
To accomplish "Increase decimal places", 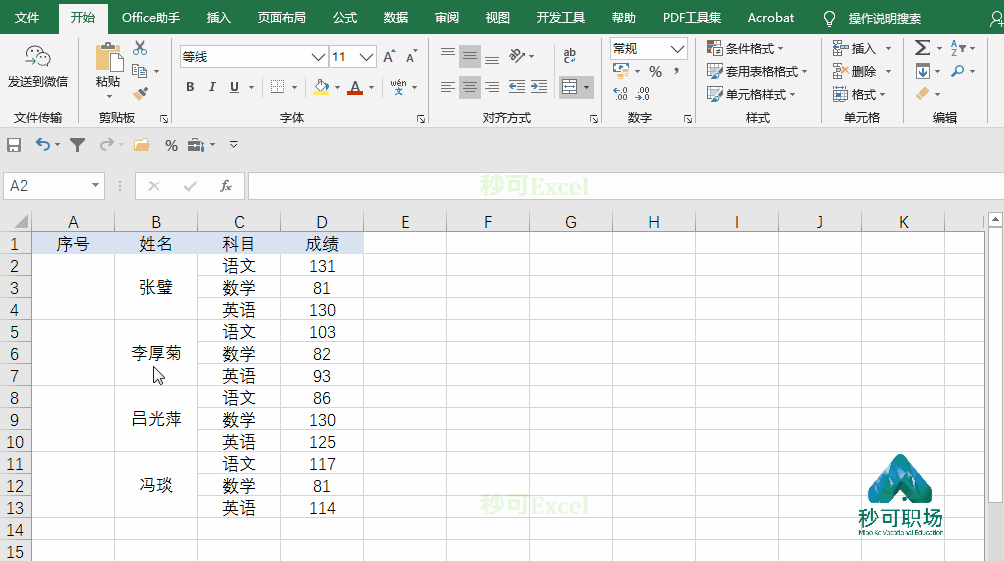I will click(620, 94).
